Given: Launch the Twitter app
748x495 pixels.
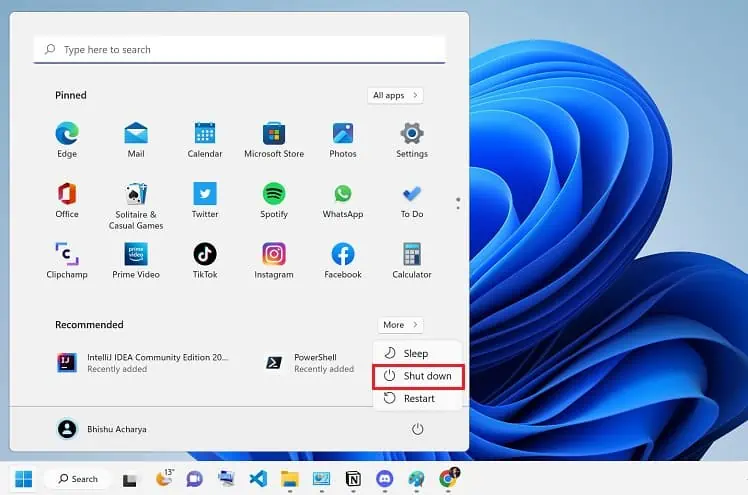Looking at the screenshot, I should pyautogui.click(x=205, y=200).
